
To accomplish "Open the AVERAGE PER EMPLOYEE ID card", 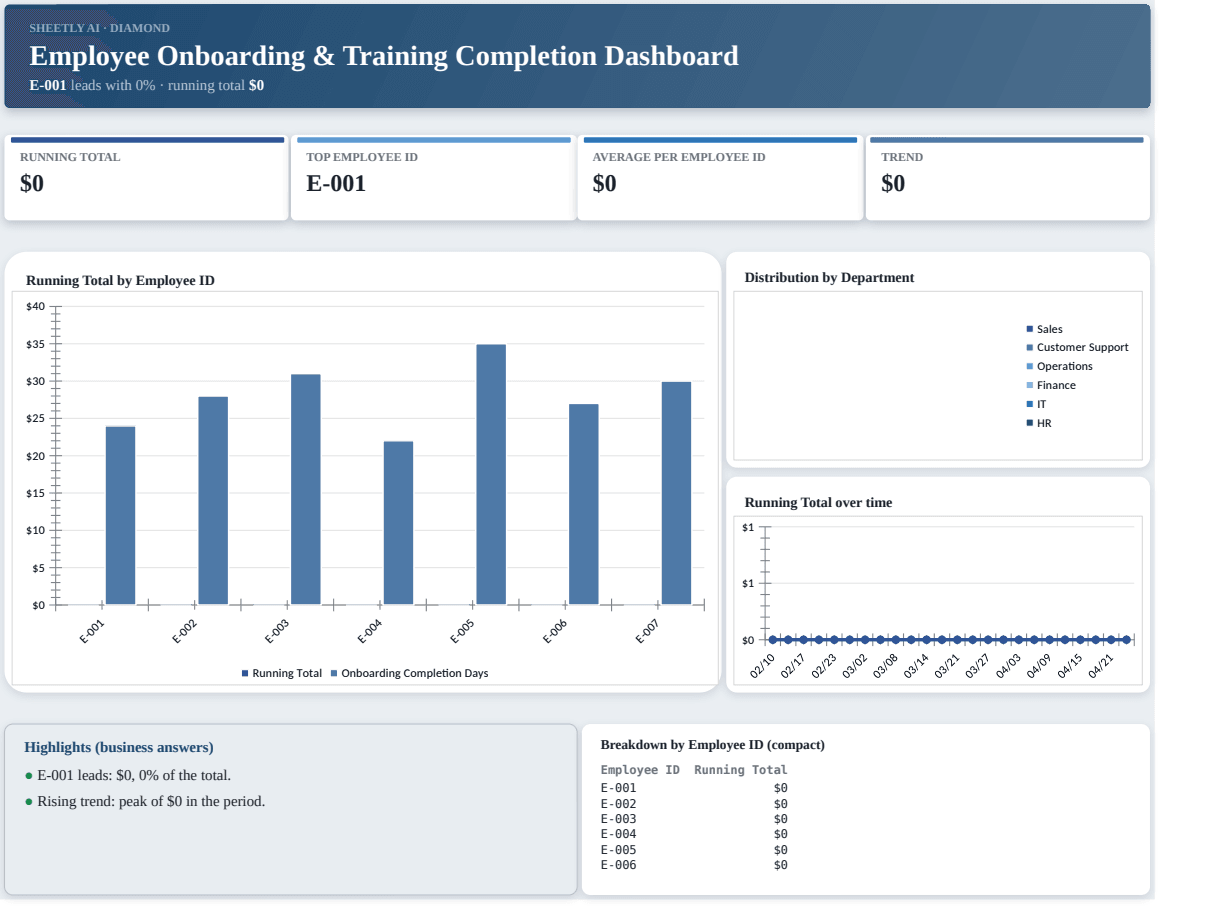I will [x=720, y=178].
